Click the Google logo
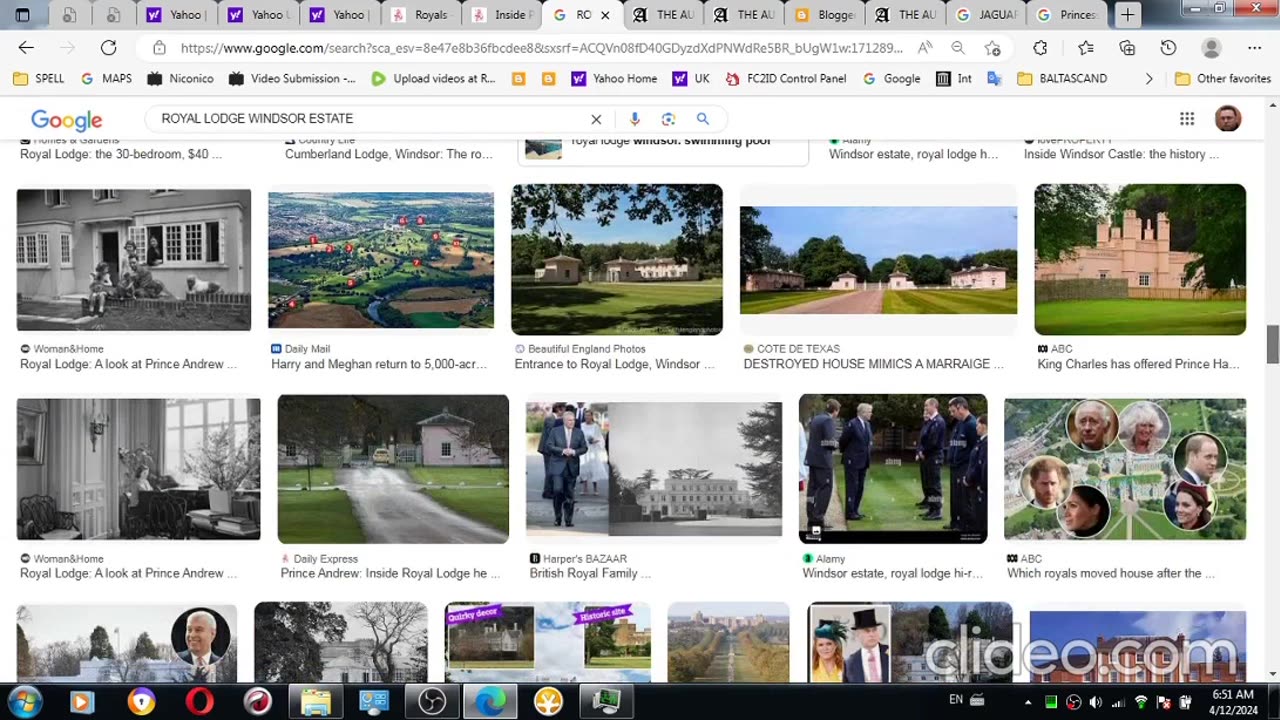1280x720 pixels. pos(67,120)
